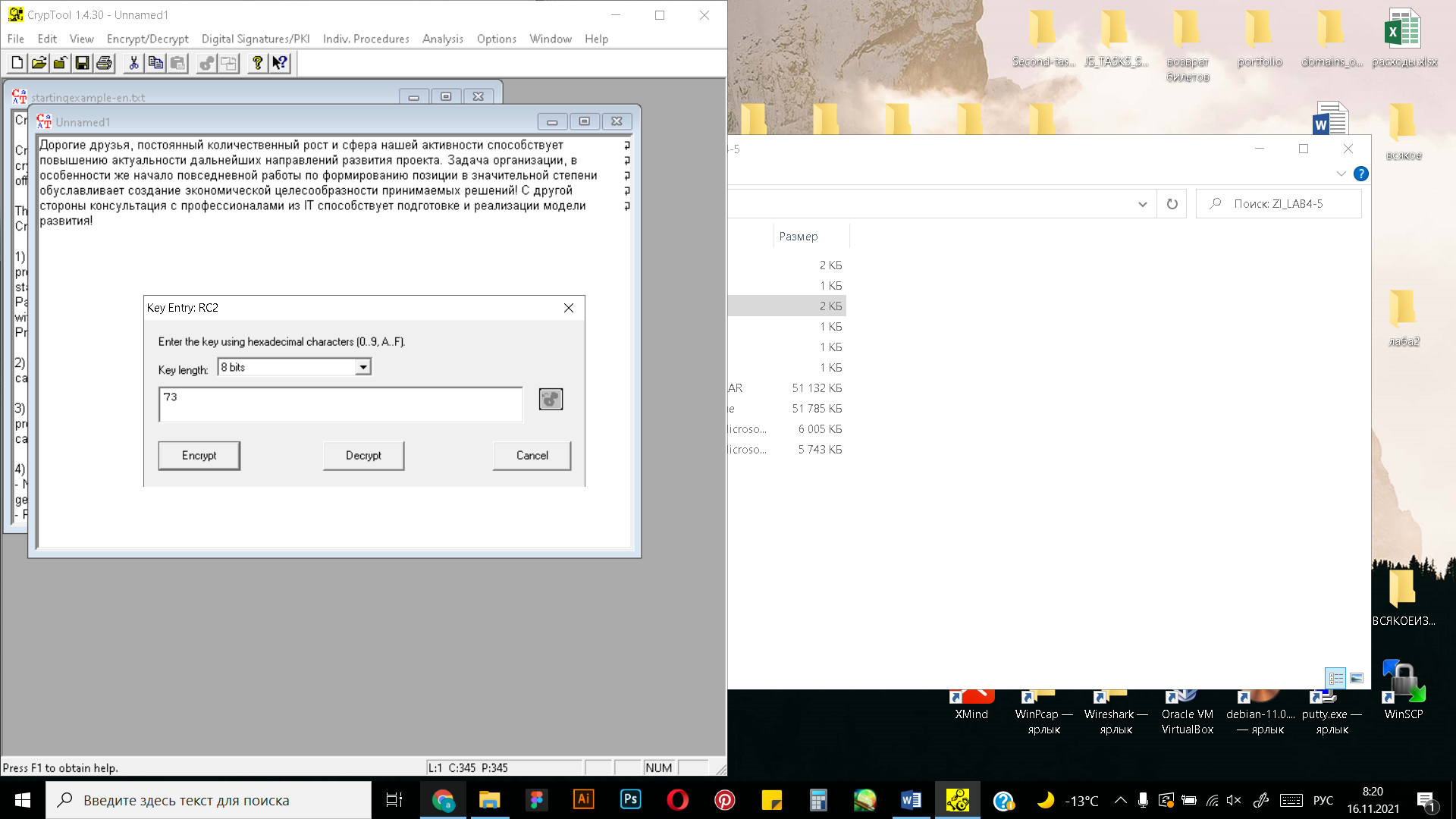Click the yellow question mark Help icon
1456x819 pixels.
[258, 63]
